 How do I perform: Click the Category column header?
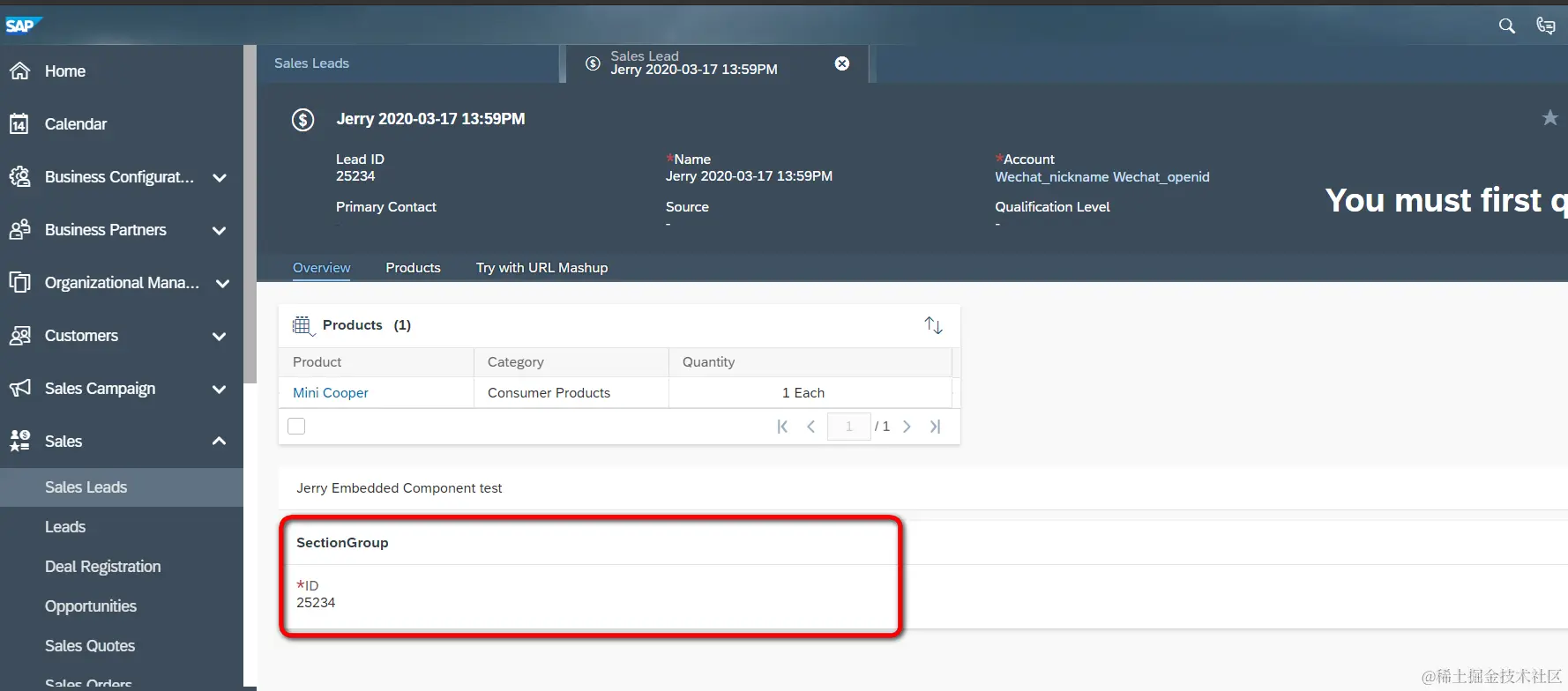pos(571,362)
